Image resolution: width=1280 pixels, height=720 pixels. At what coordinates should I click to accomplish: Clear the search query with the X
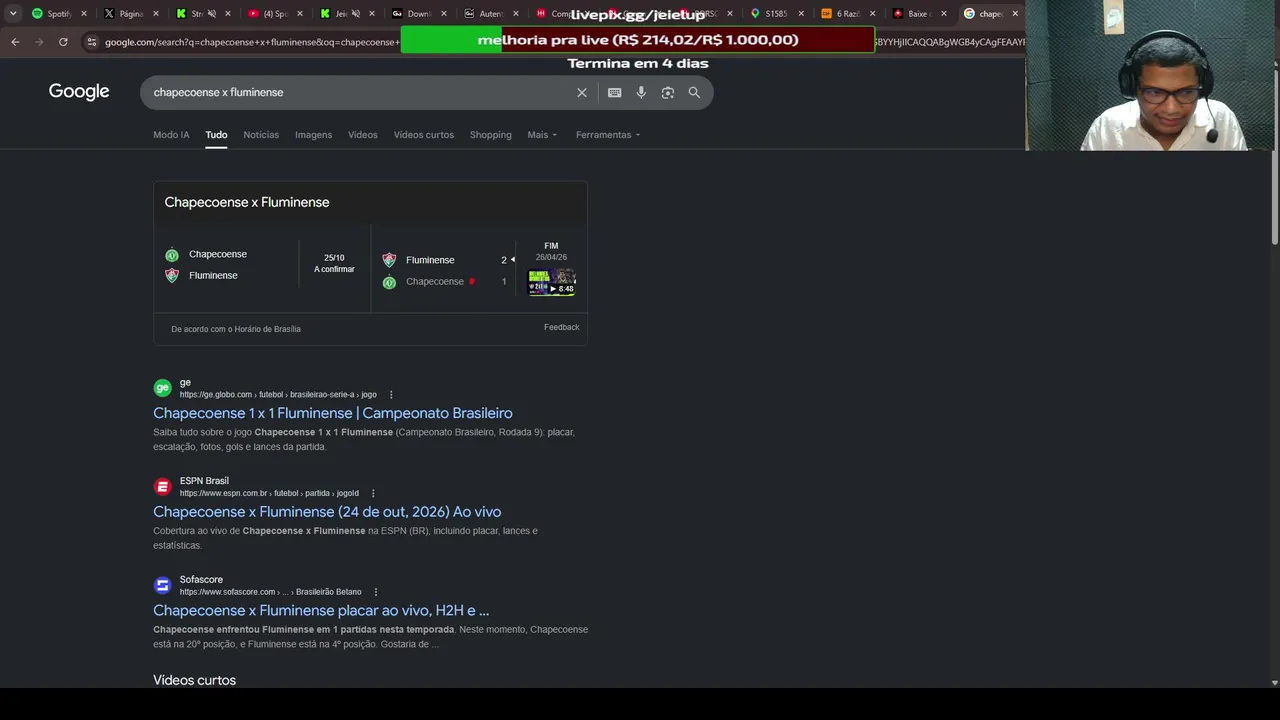(582, 92)
